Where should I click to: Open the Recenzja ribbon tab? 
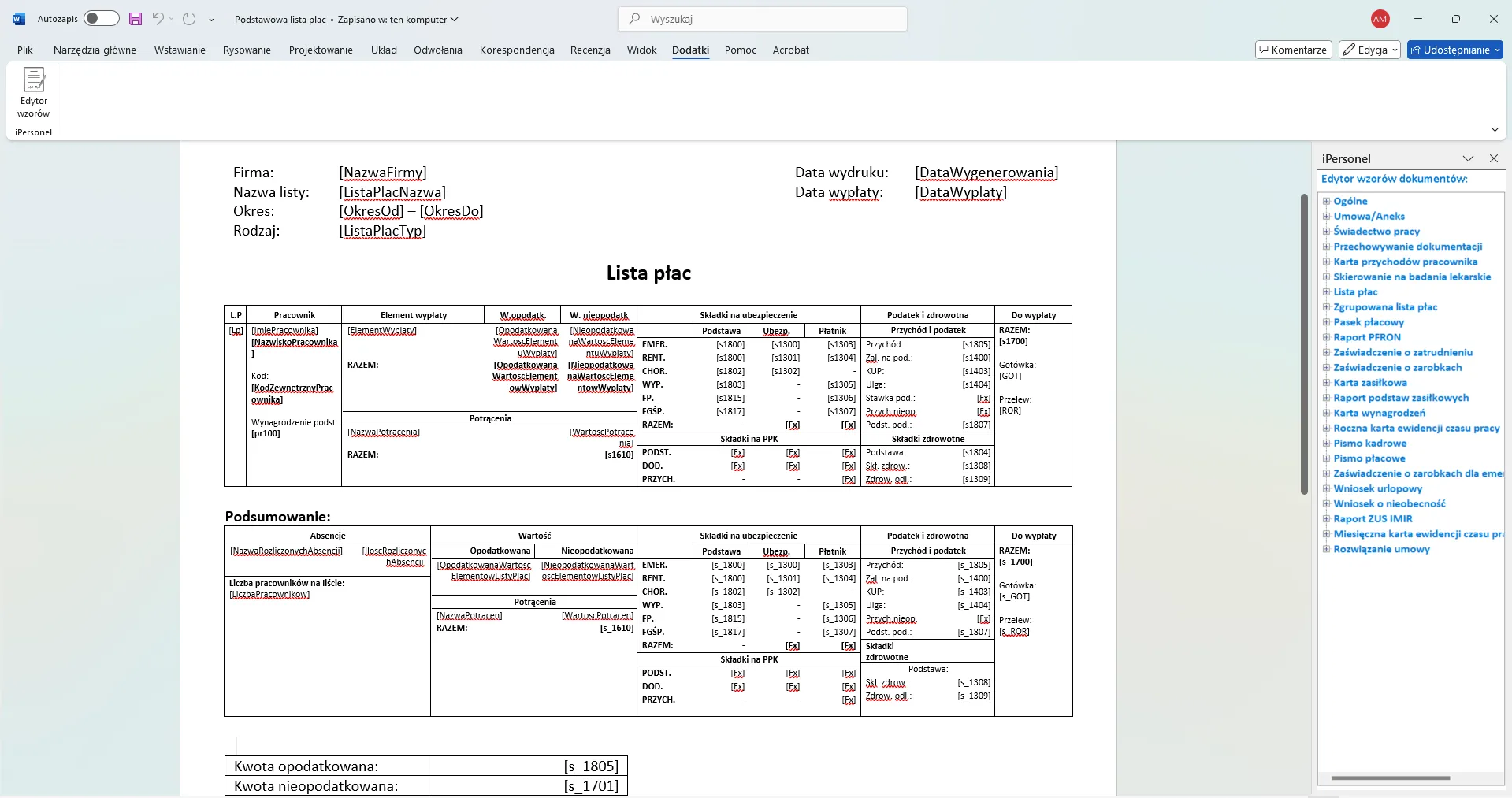coord(590,50)
